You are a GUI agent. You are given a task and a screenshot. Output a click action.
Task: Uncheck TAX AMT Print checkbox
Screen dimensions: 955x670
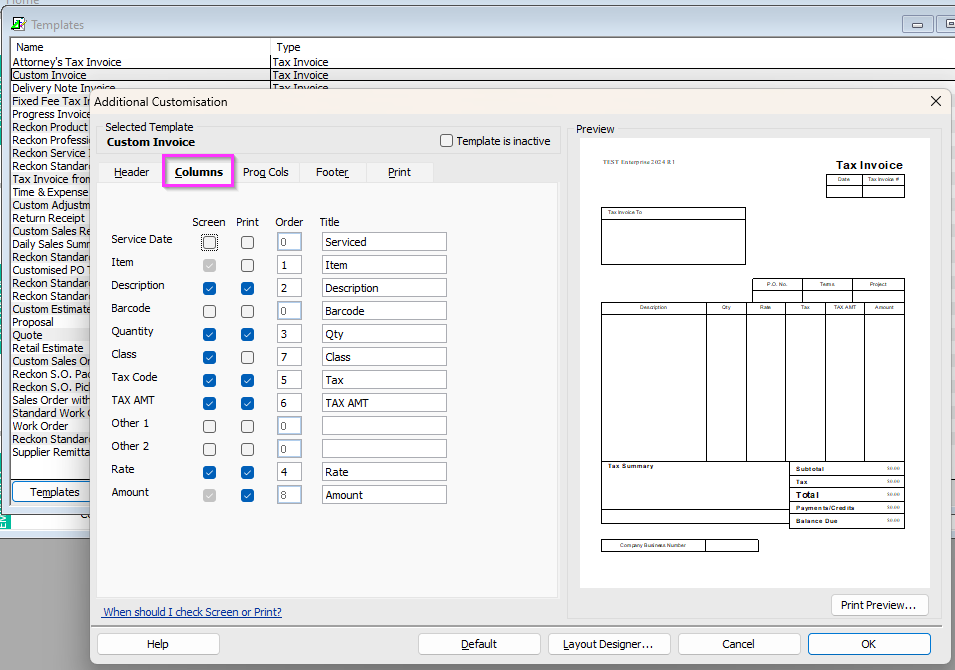(247, 403)
